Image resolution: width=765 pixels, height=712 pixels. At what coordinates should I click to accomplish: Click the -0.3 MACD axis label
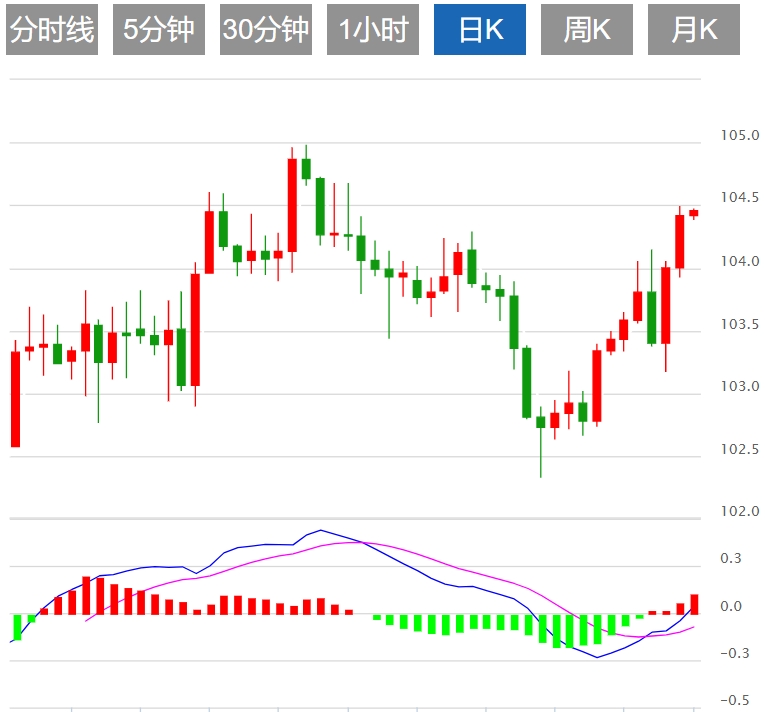734,653
